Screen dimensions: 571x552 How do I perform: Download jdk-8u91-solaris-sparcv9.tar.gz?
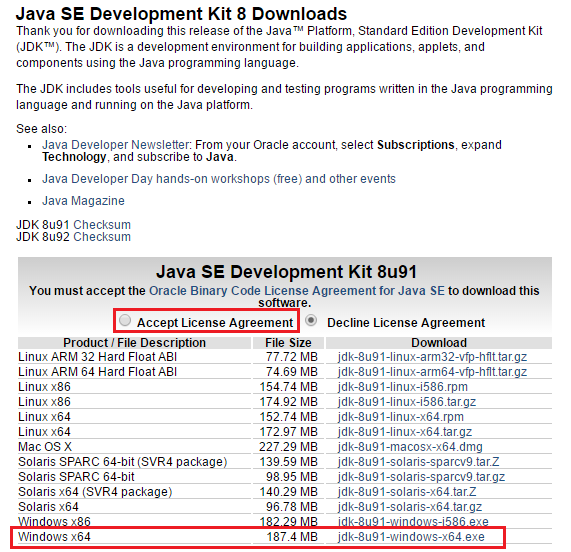point(421,477)
